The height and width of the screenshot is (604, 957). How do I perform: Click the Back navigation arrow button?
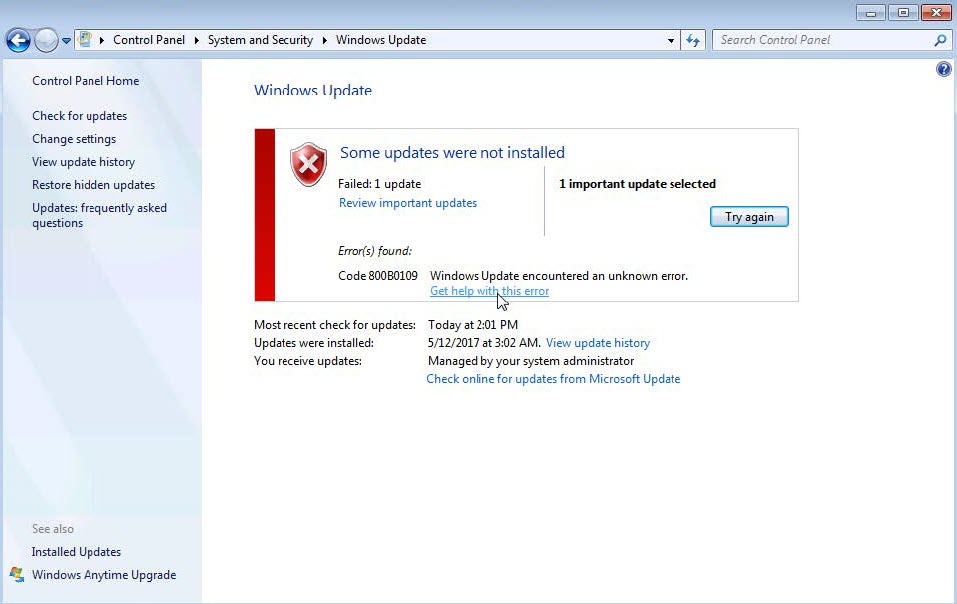pyautogui.click(x=18, y=40)
